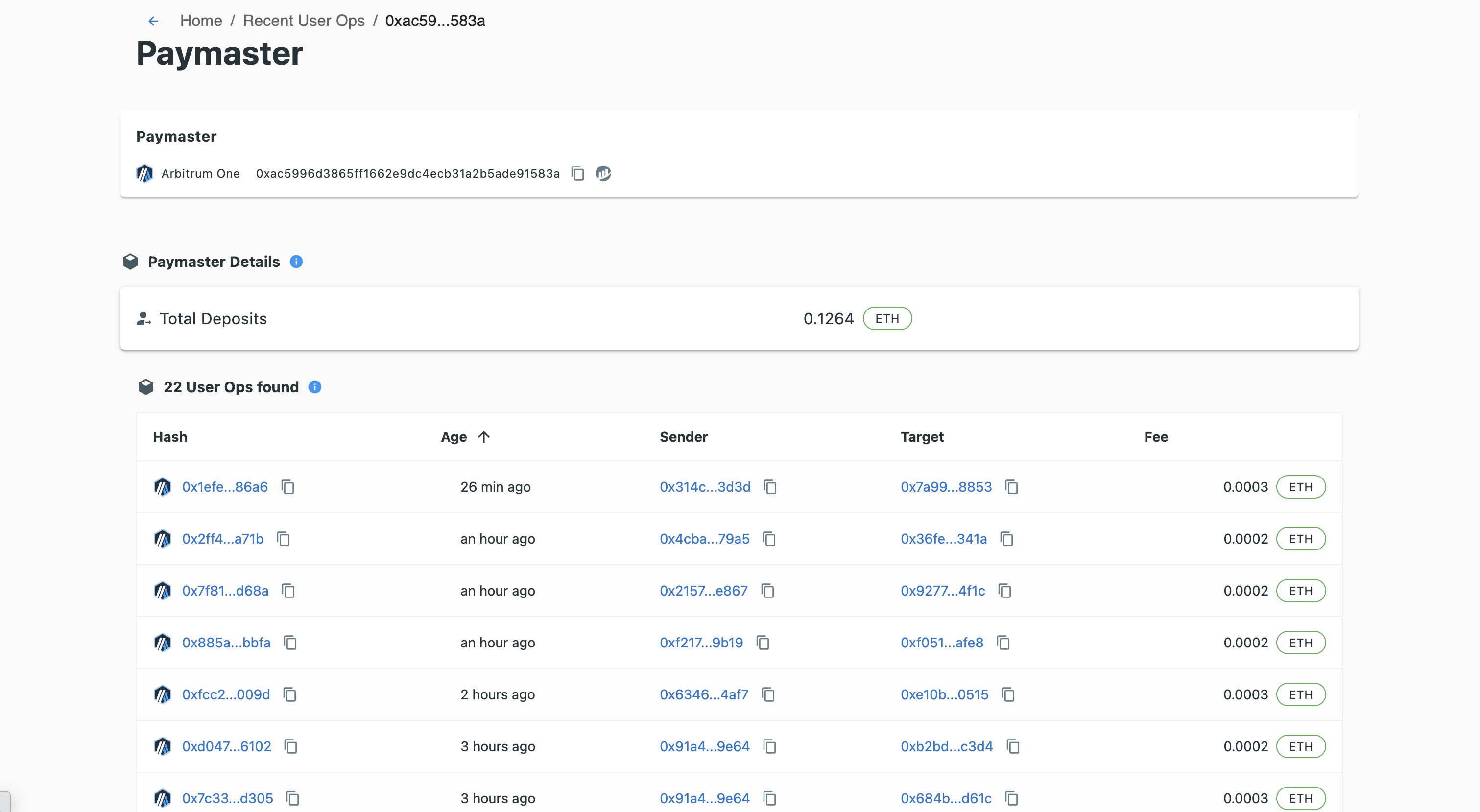
Task: Open sender 0xf217...9b19
Action: [701, 643]
